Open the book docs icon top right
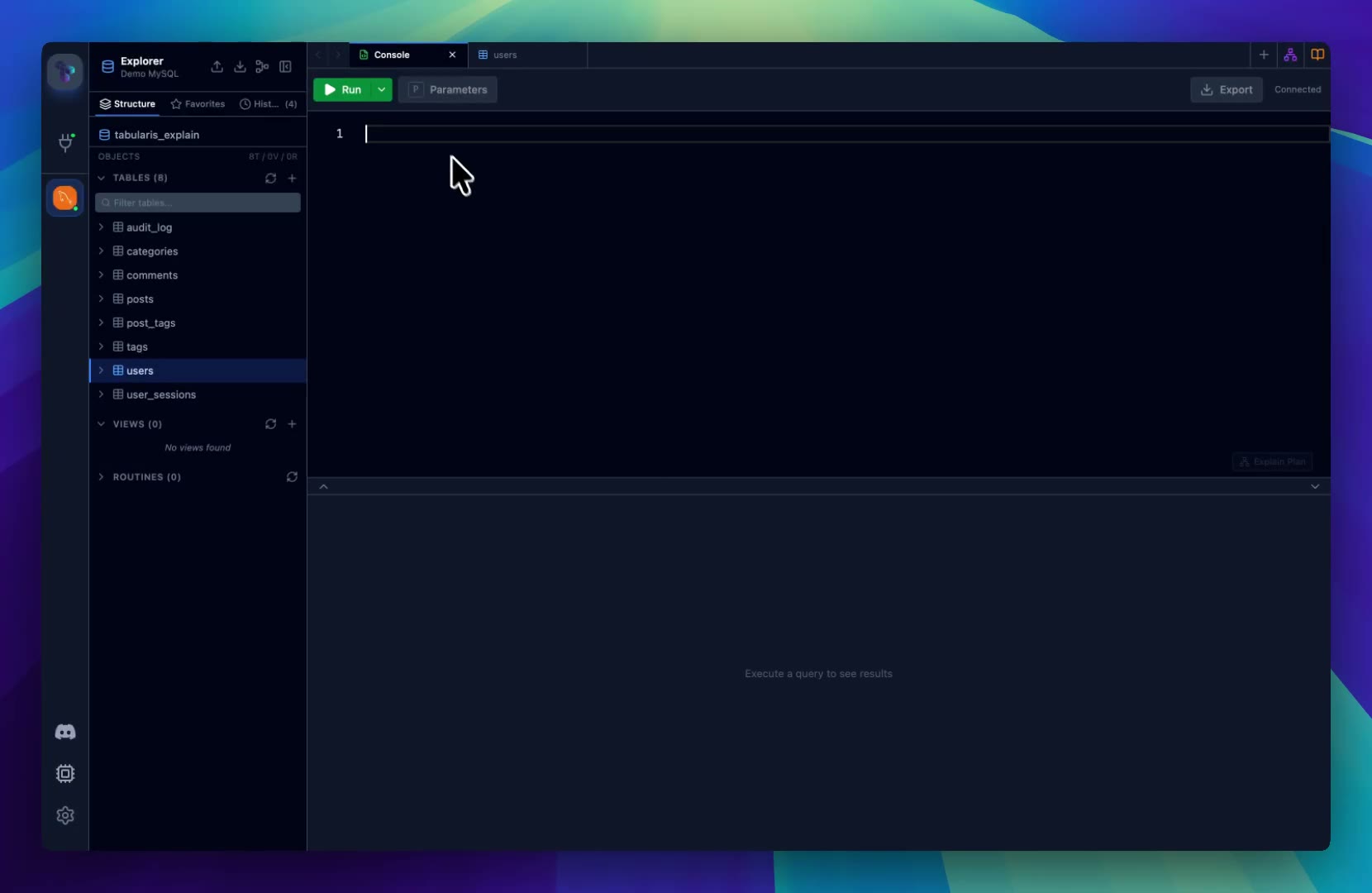 click(1317, 55)
